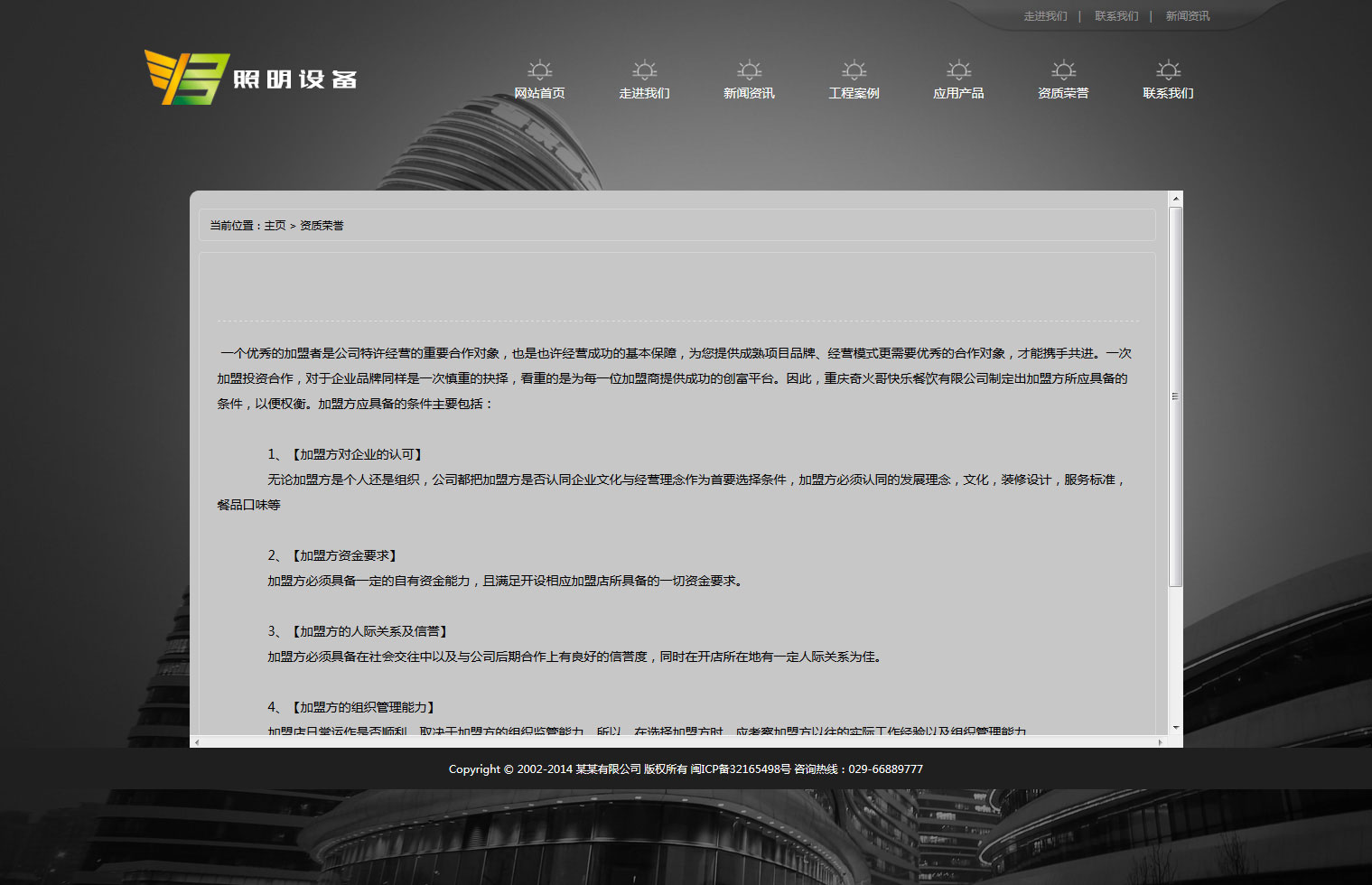Open top-right 新闻资讯 link
Image resolution: width=1372 pixels, height=885 pixels.
point(1187,16)
